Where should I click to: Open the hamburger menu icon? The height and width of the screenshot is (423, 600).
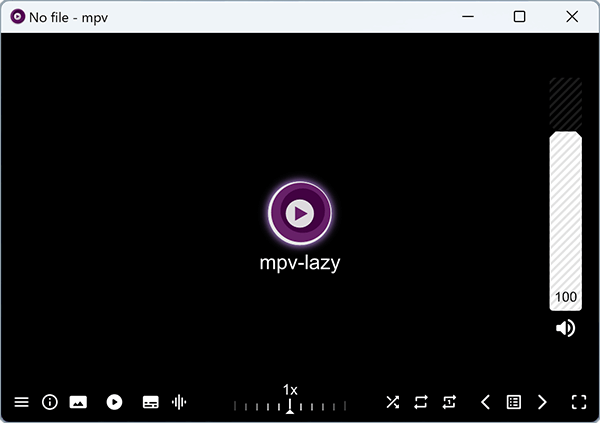(x=21, y=402)
